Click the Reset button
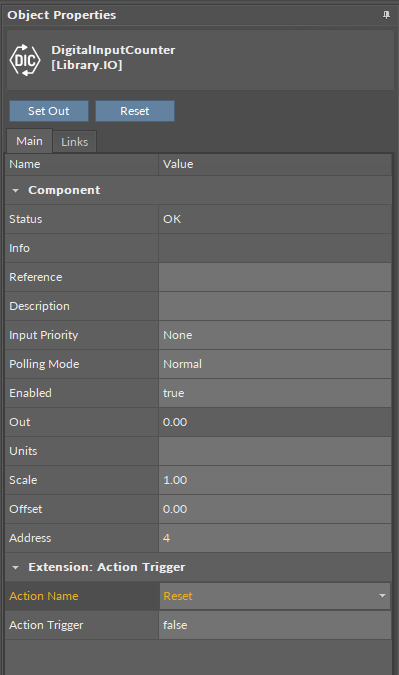This screenshot has width=399, height=675. (135, 111)
